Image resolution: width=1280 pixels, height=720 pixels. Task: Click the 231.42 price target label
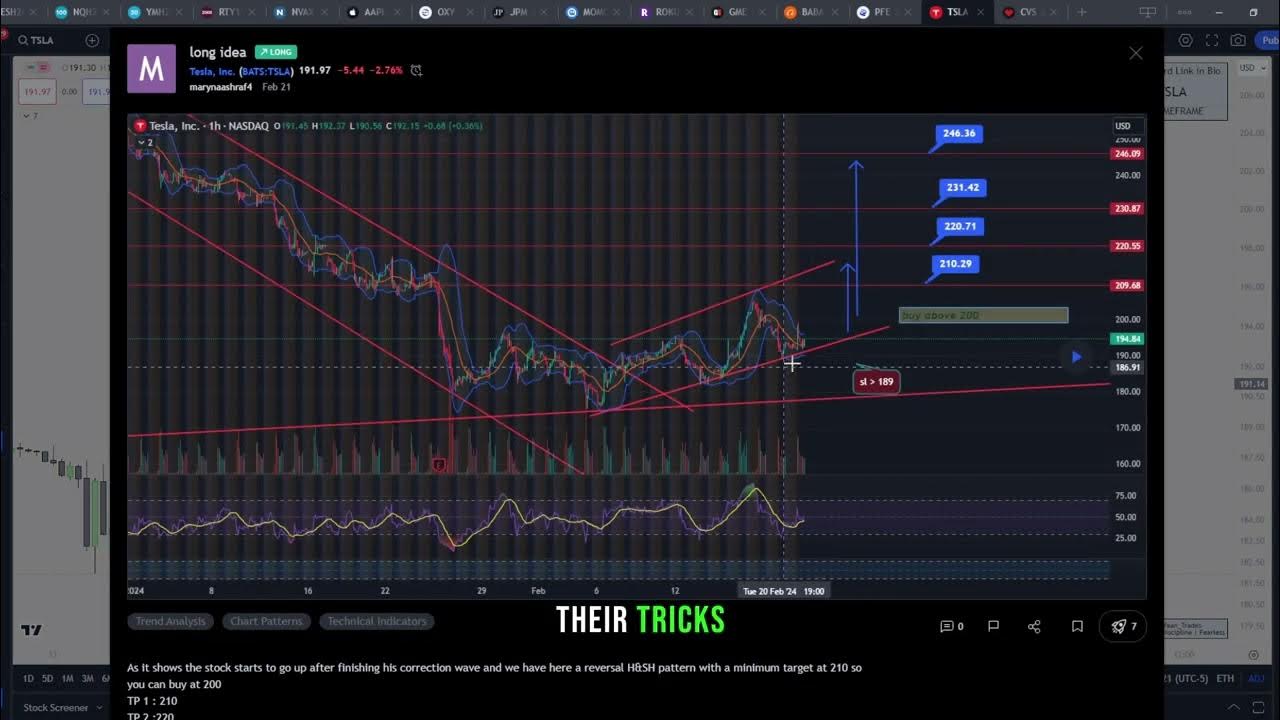963,187
